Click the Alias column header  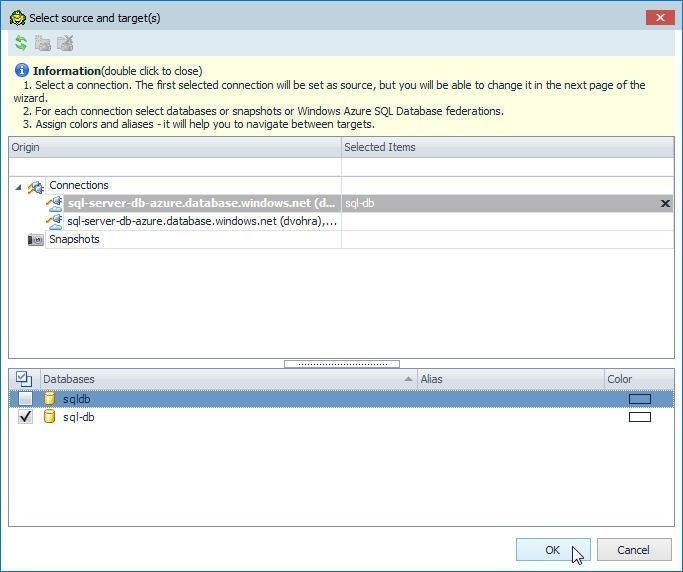(511, 379)
